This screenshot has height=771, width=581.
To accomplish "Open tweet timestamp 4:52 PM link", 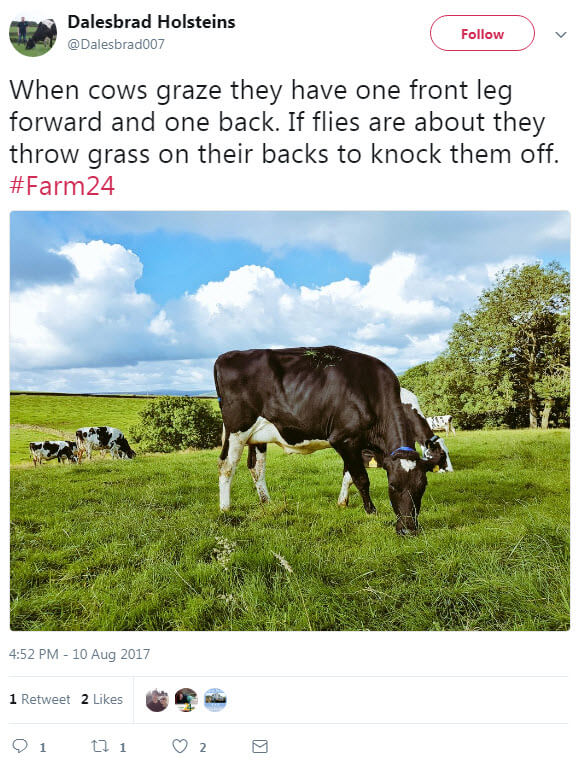I will 80,654.
